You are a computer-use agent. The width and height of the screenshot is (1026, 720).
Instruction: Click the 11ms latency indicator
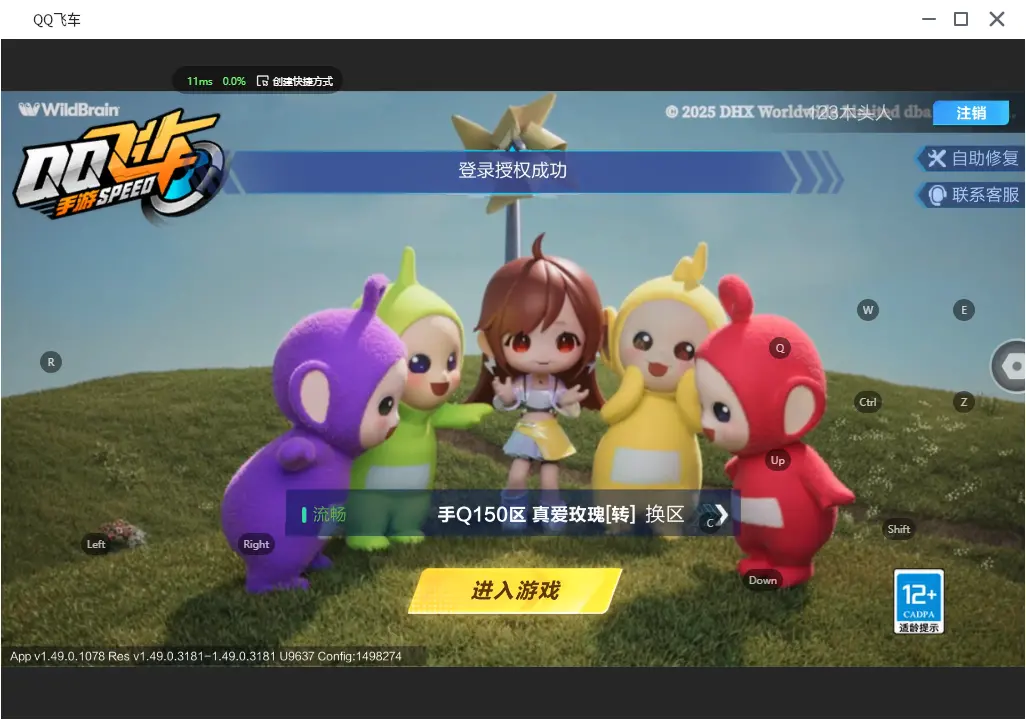pos(200,81)
